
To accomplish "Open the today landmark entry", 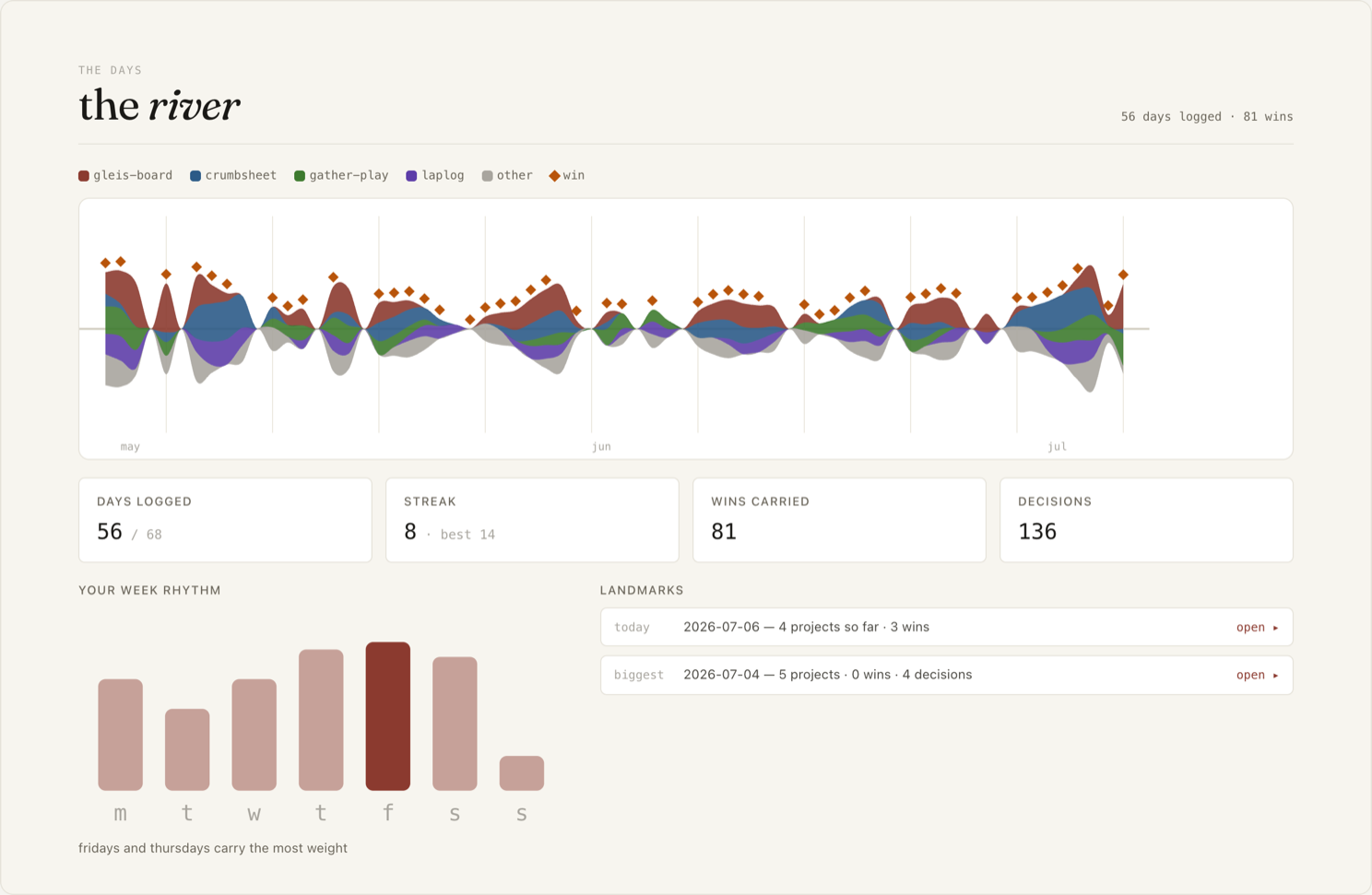I will pos(946,627).
